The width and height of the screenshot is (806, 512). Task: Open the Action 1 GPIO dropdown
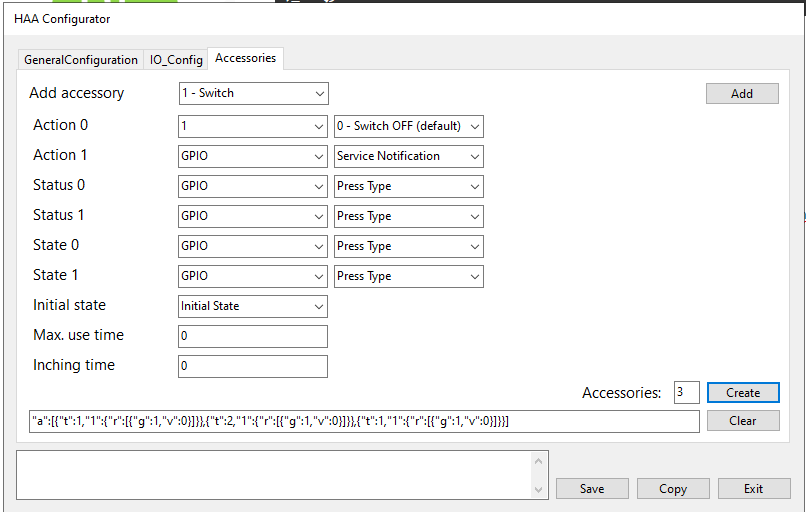click(x=252, y=156)
